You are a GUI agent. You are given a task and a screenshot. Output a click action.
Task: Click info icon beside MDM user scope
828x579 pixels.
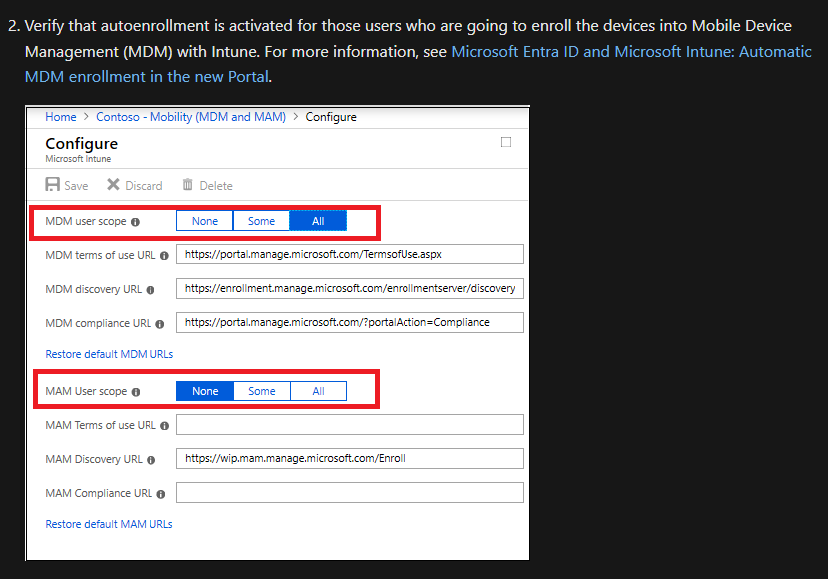pyautogui.click(x=136, y=222)
